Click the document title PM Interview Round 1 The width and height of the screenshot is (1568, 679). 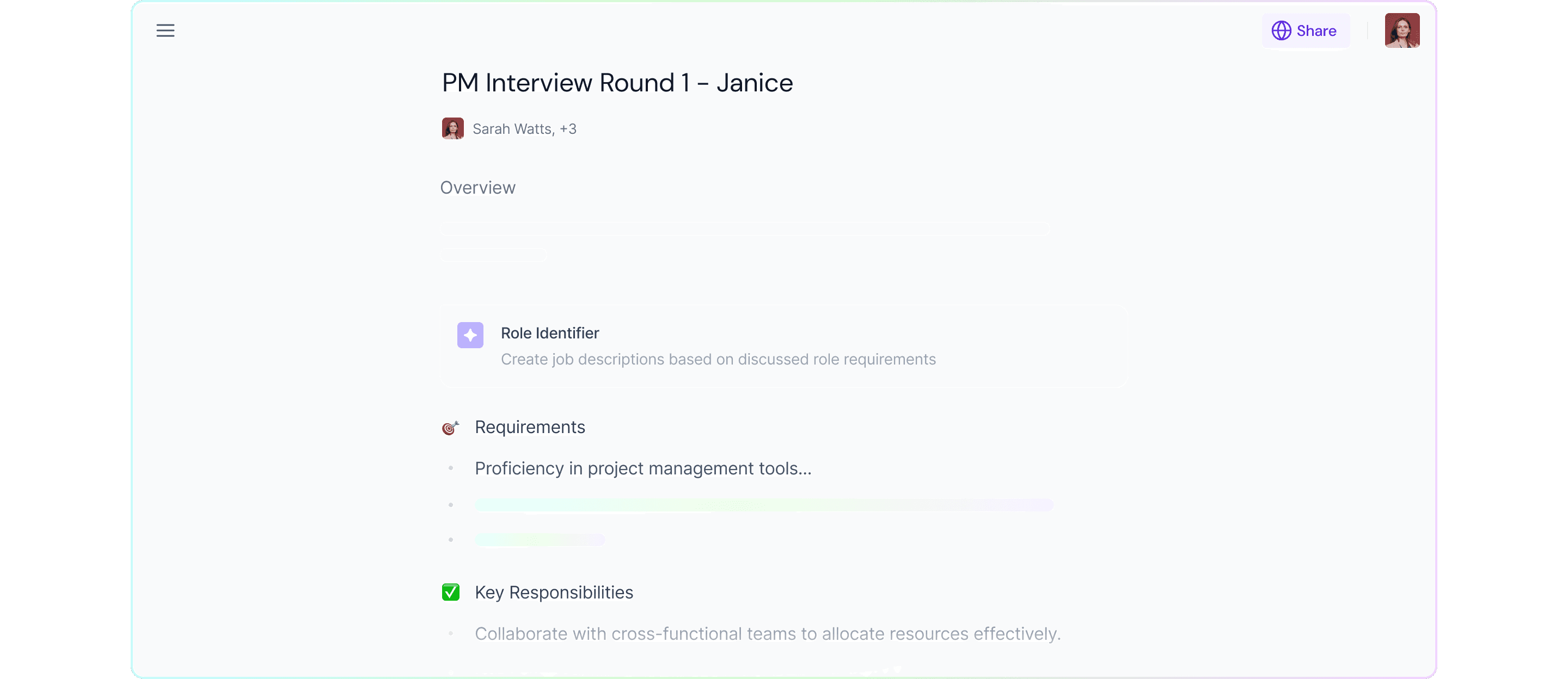pos(617,83)
